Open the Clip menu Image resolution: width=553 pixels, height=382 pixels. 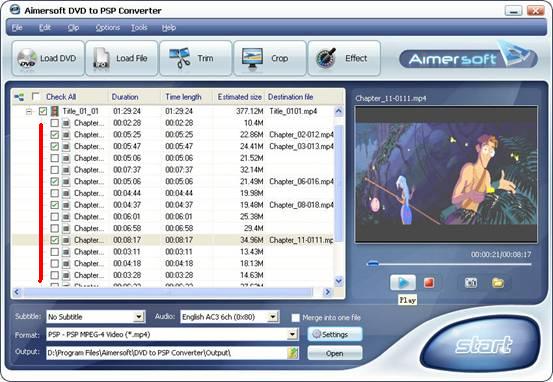tap(73, 28)
